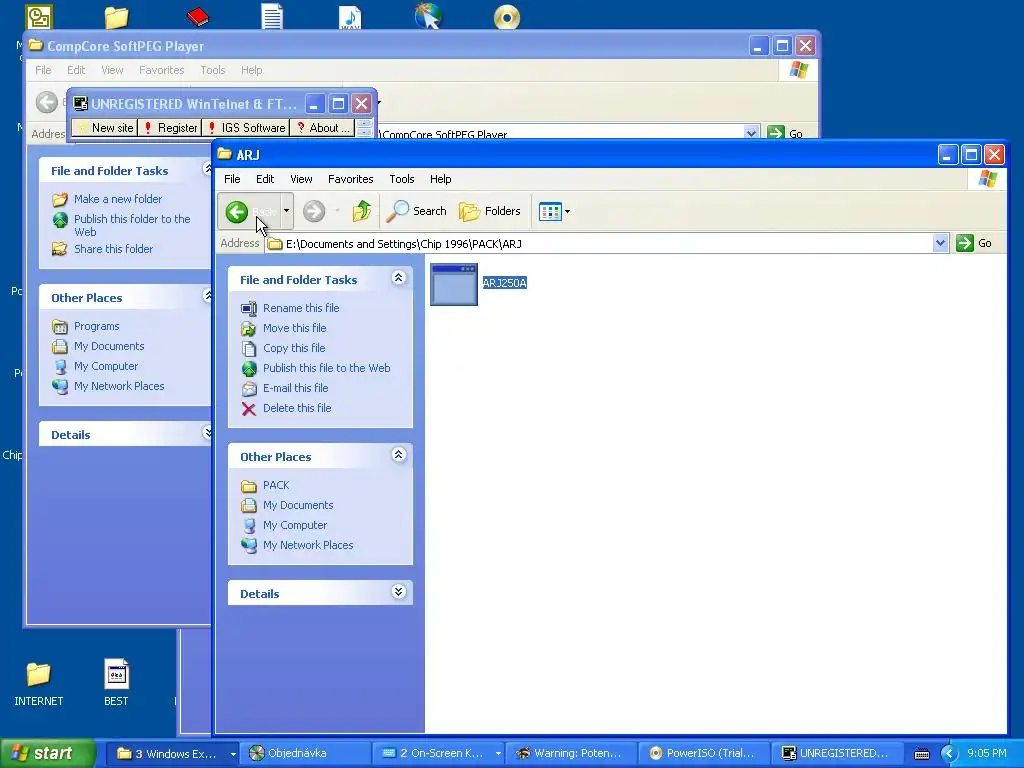Collapse File and Folder Tasks in ARJ window
The height and width of the screenshot is (768, 1024).
[x=398, y=278]
